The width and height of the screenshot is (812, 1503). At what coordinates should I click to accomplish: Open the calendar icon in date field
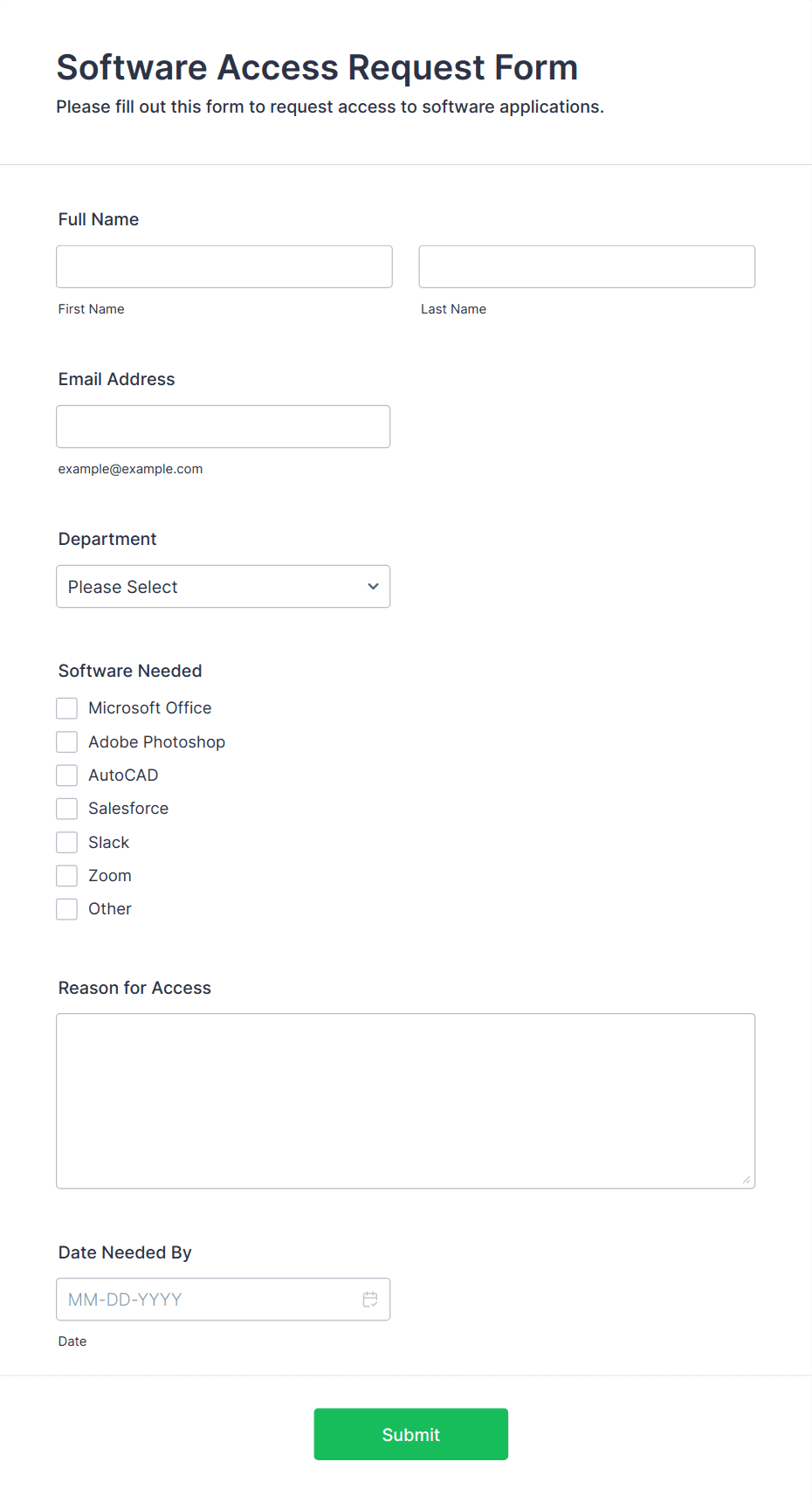(370, 1300)
